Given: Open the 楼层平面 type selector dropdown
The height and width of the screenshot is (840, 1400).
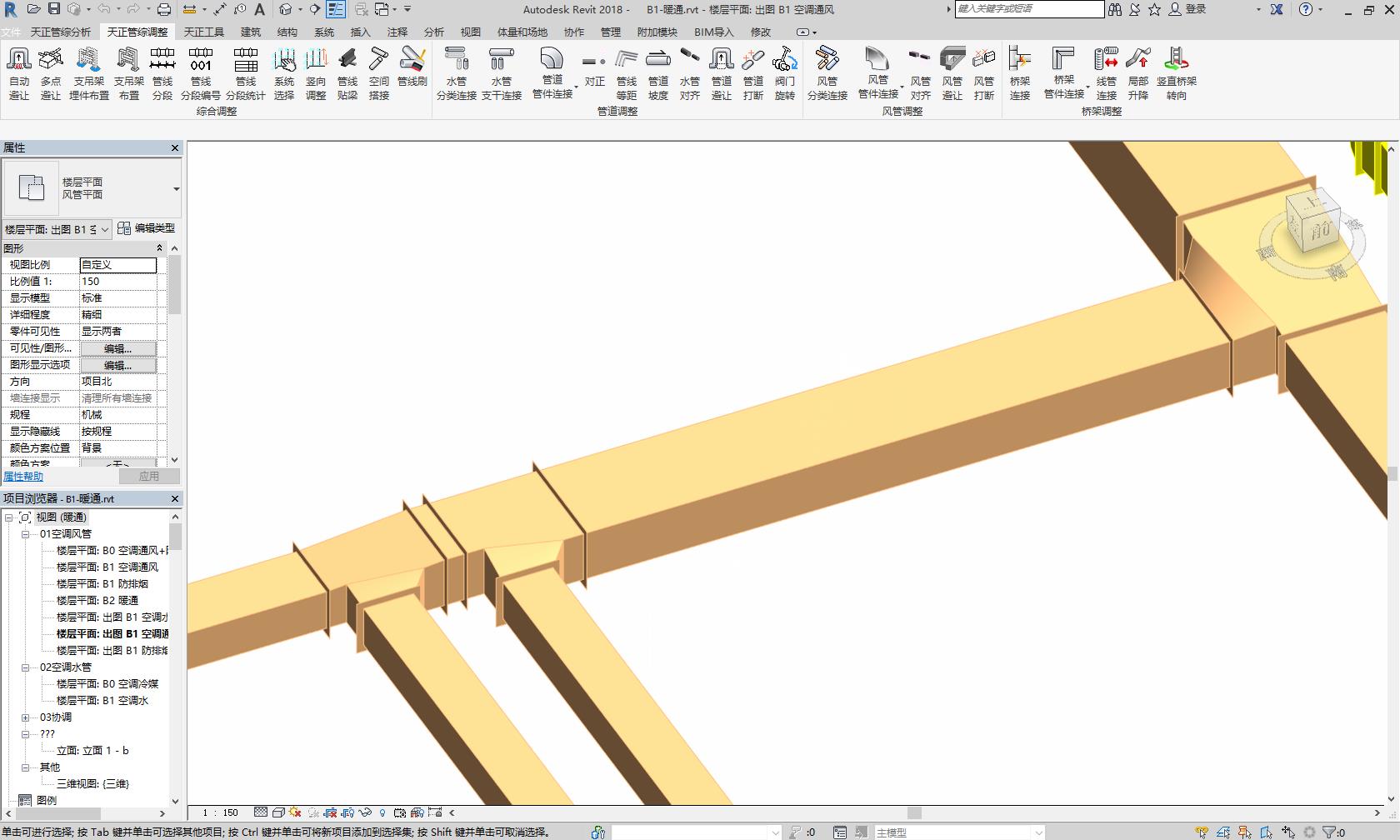Looking at the screenshot, I should tap(176, 189).
